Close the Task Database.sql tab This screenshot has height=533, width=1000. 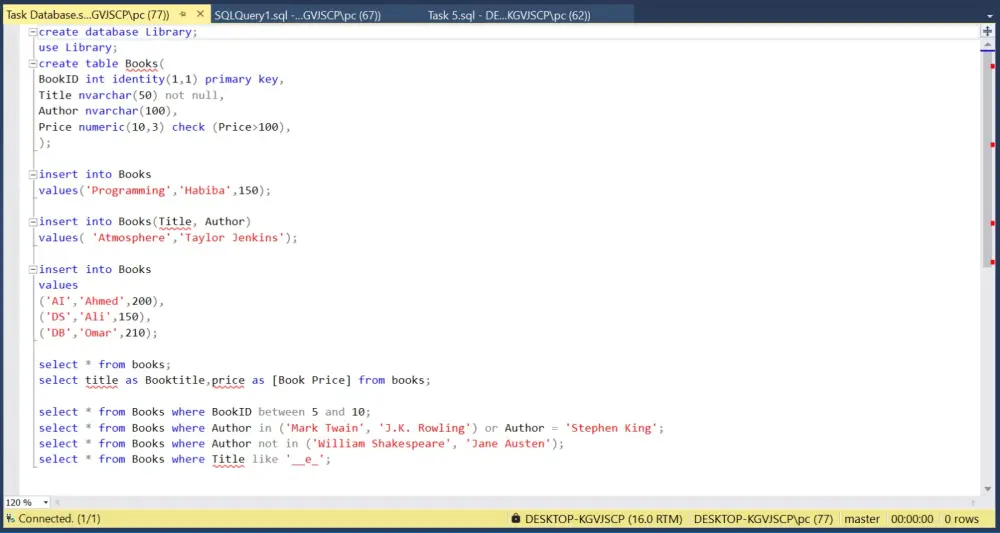(x=200, y=15)
